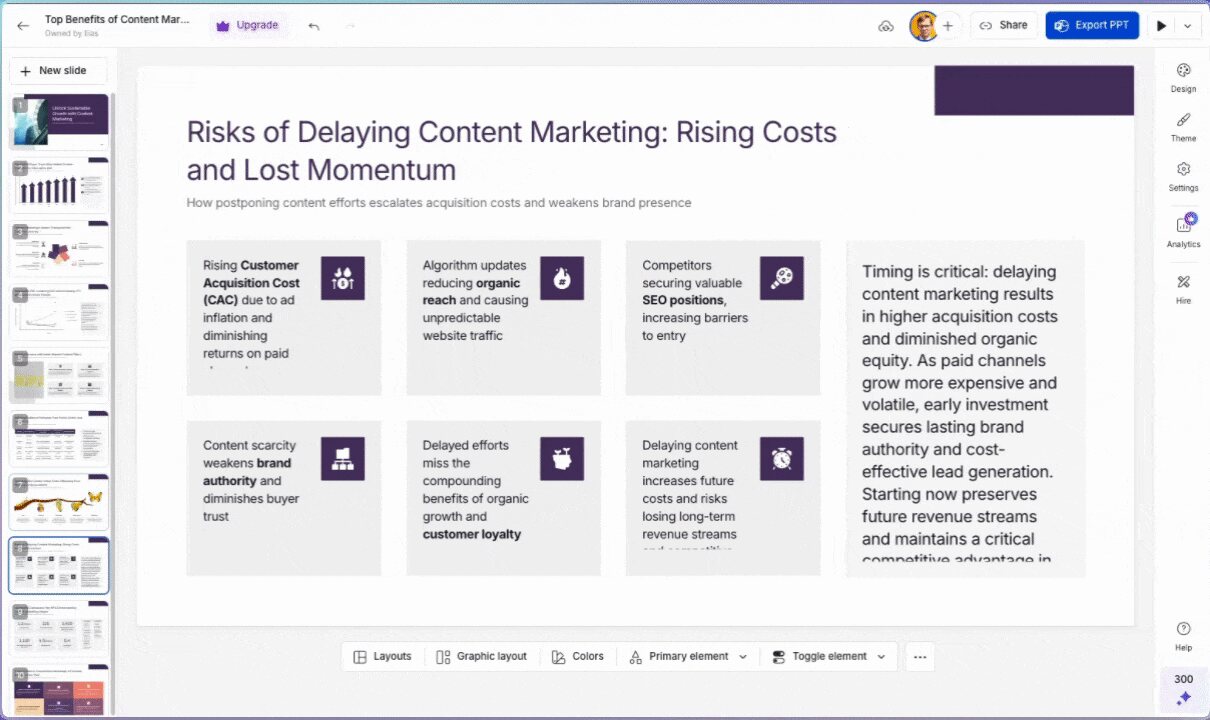Add collaborator with plus icon

(x=948, y=26)
